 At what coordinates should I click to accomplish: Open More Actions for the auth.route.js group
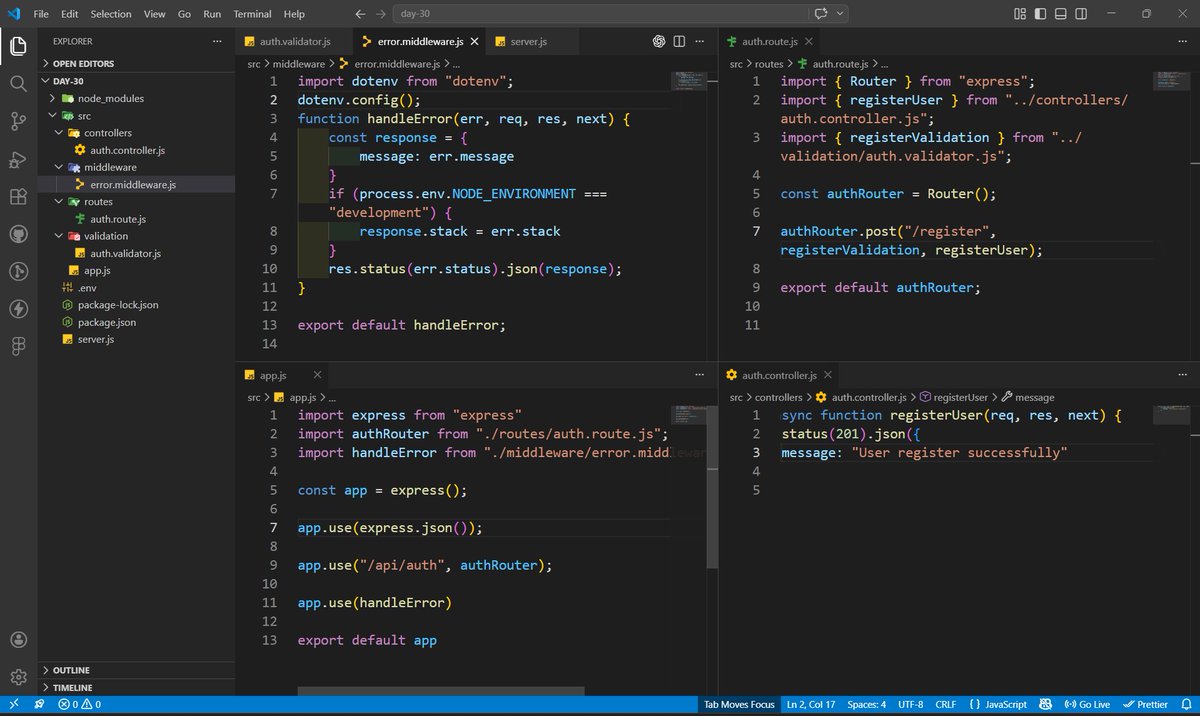click(1182, 41)
